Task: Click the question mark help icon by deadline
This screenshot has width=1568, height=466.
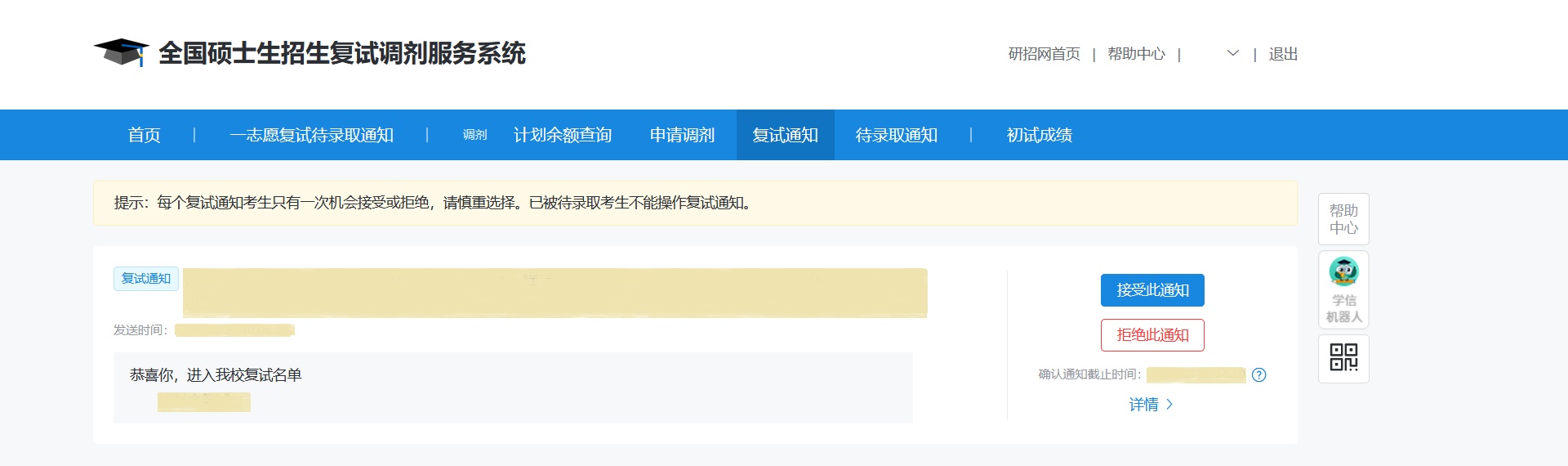Action: pyautogui.click(x=1258, y=375)
